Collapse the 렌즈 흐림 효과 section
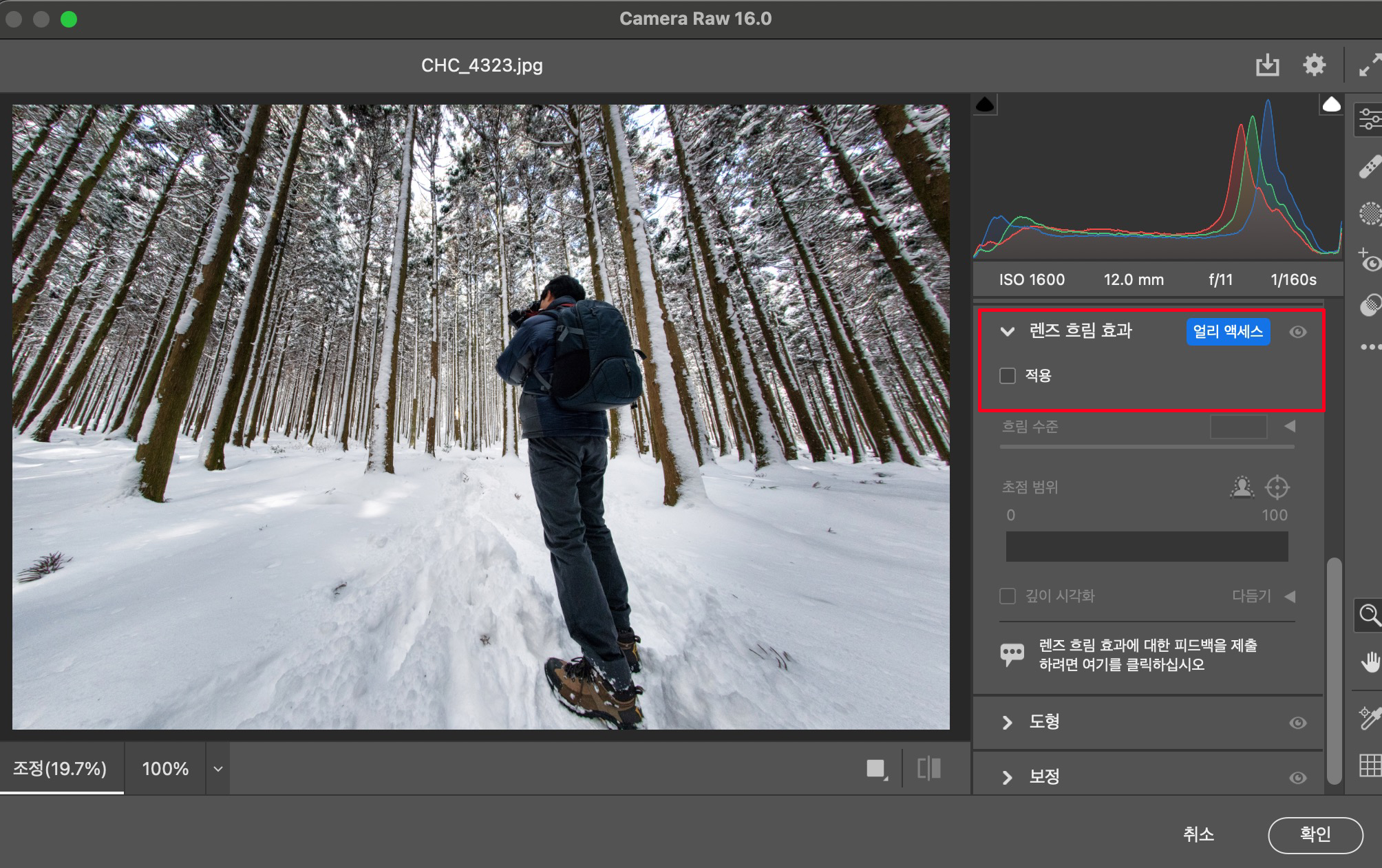The width and height of the screenshot is (1382, 868). 1008,332
